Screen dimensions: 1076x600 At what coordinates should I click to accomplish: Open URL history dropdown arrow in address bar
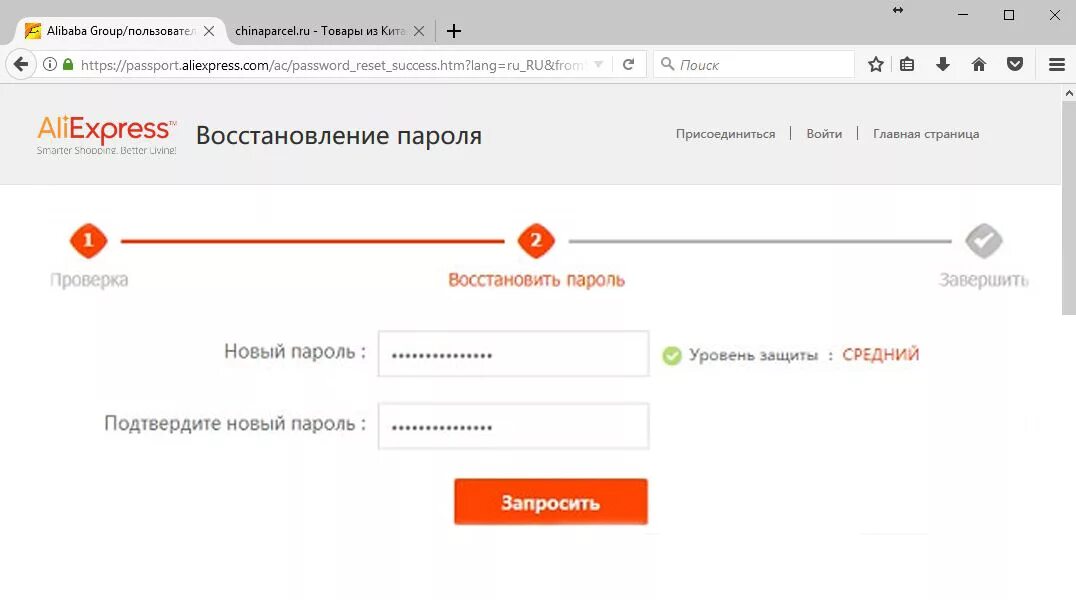click(598, 65)
